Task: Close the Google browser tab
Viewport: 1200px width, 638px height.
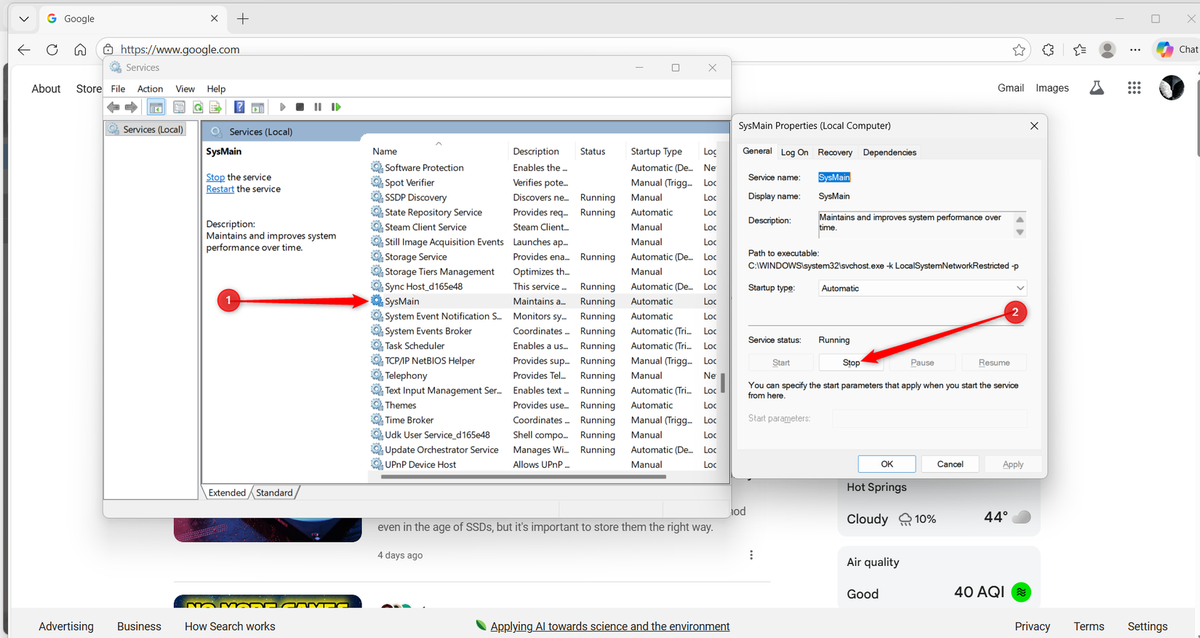Action: (215, 18)
